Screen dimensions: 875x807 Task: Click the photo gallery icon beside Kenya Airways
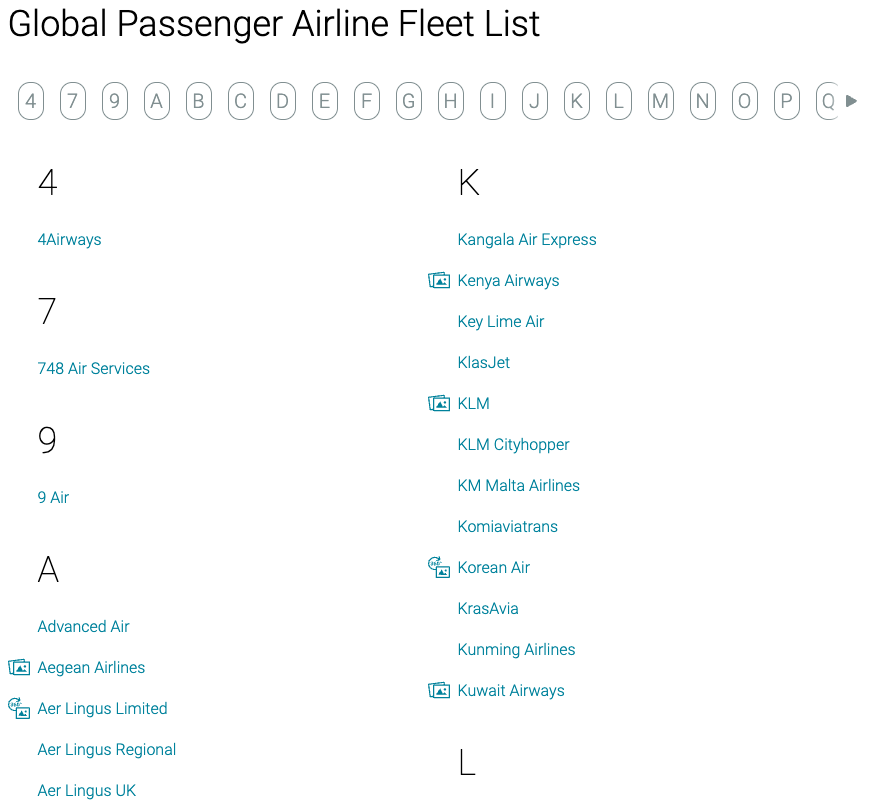[x=439, y=281]
